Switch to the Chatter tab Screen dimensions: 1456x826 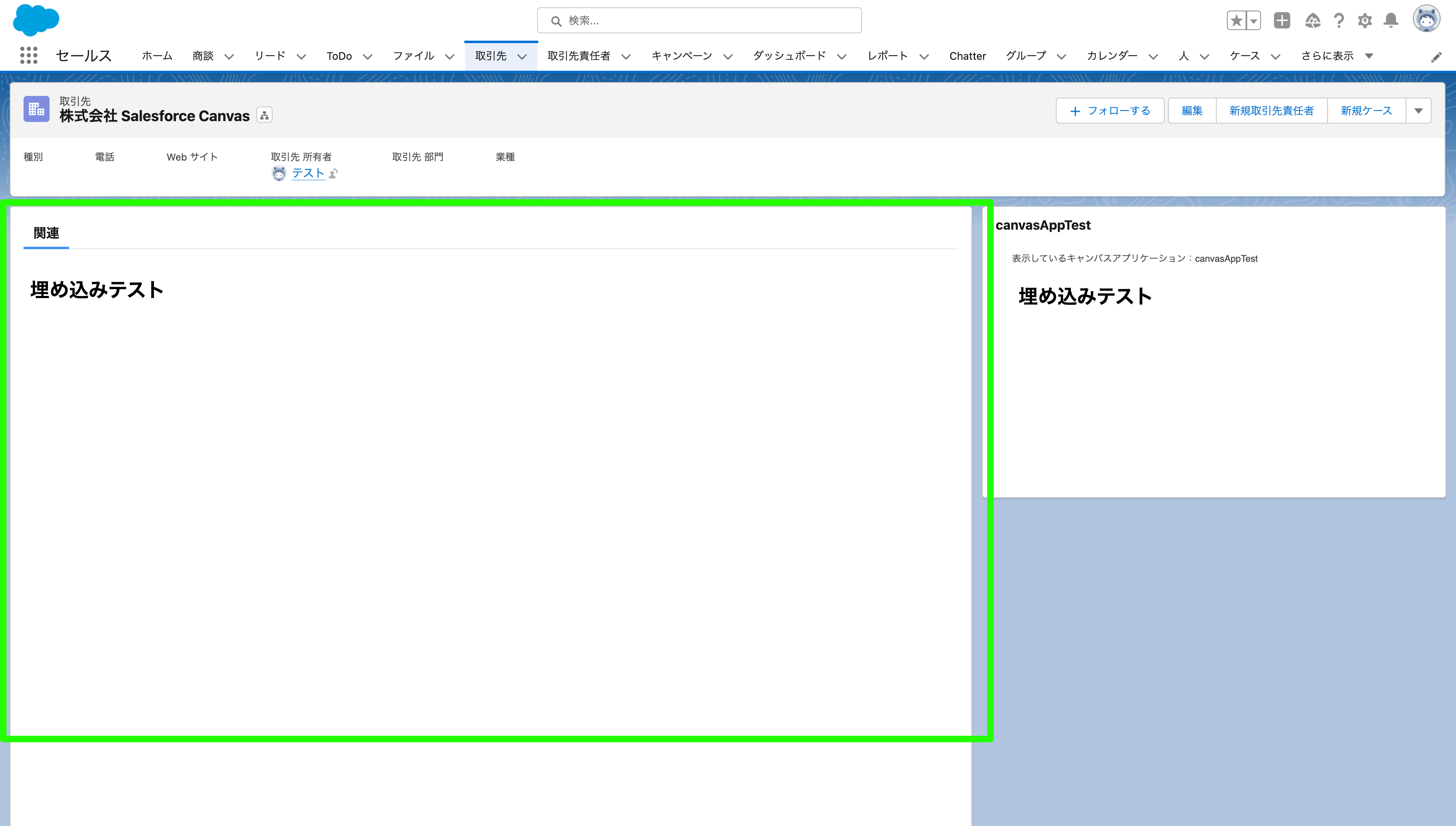tap(968, 56)
